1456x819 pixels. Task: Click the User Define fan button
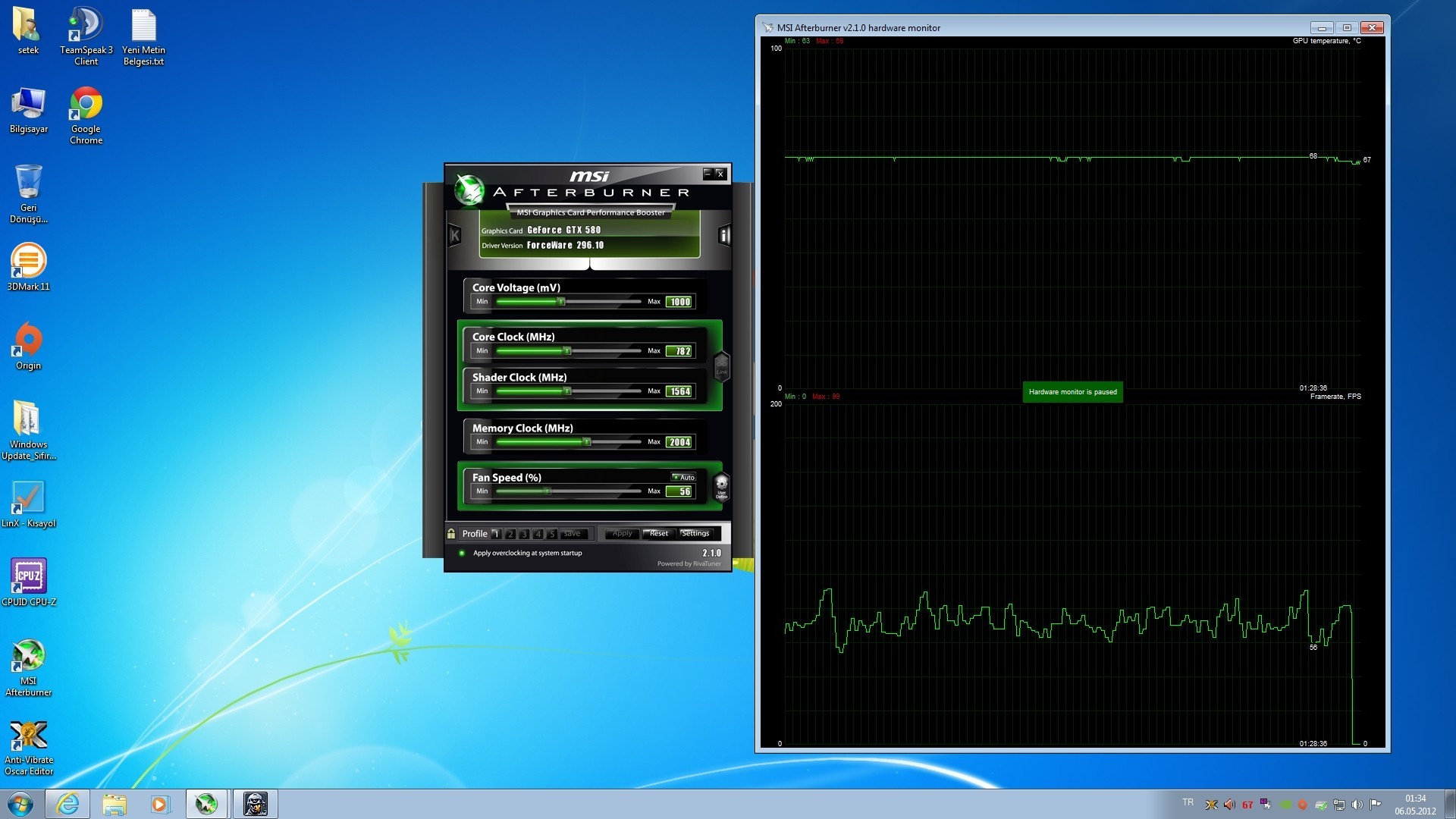721,486
